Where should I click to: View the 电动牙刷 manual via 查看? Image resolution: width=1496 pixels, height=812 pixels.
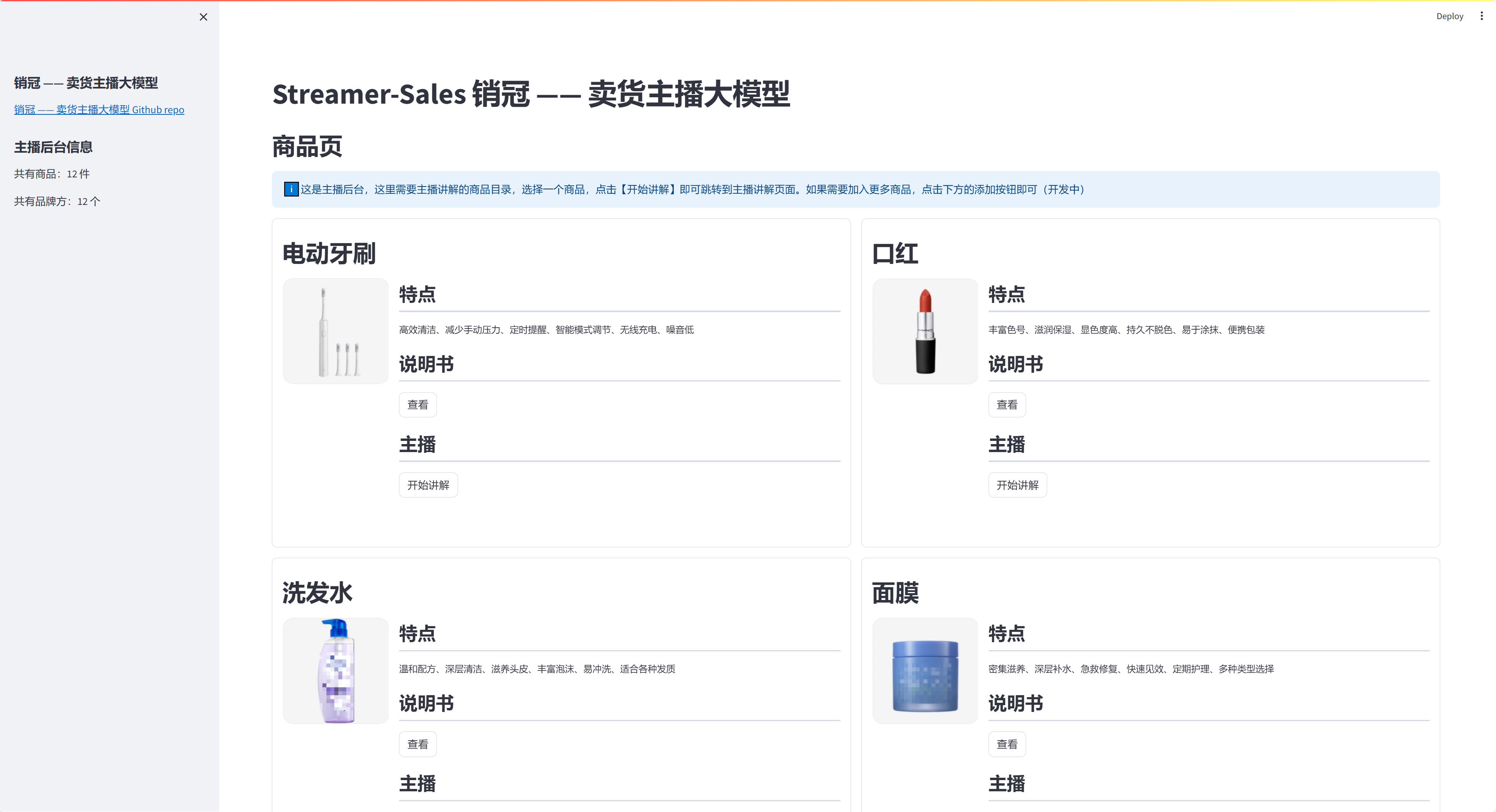click(x=418, y=405)
